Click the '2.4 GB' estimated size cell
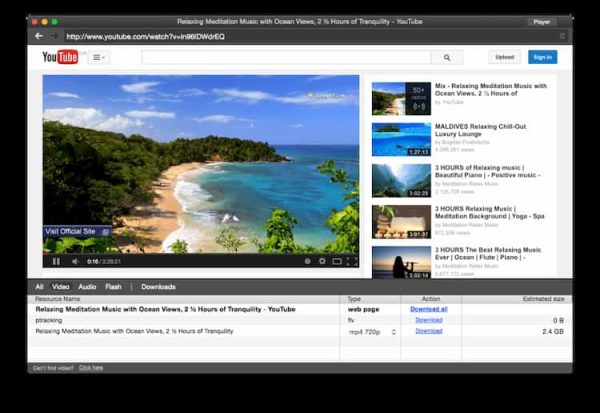 (x=553, y=331)
